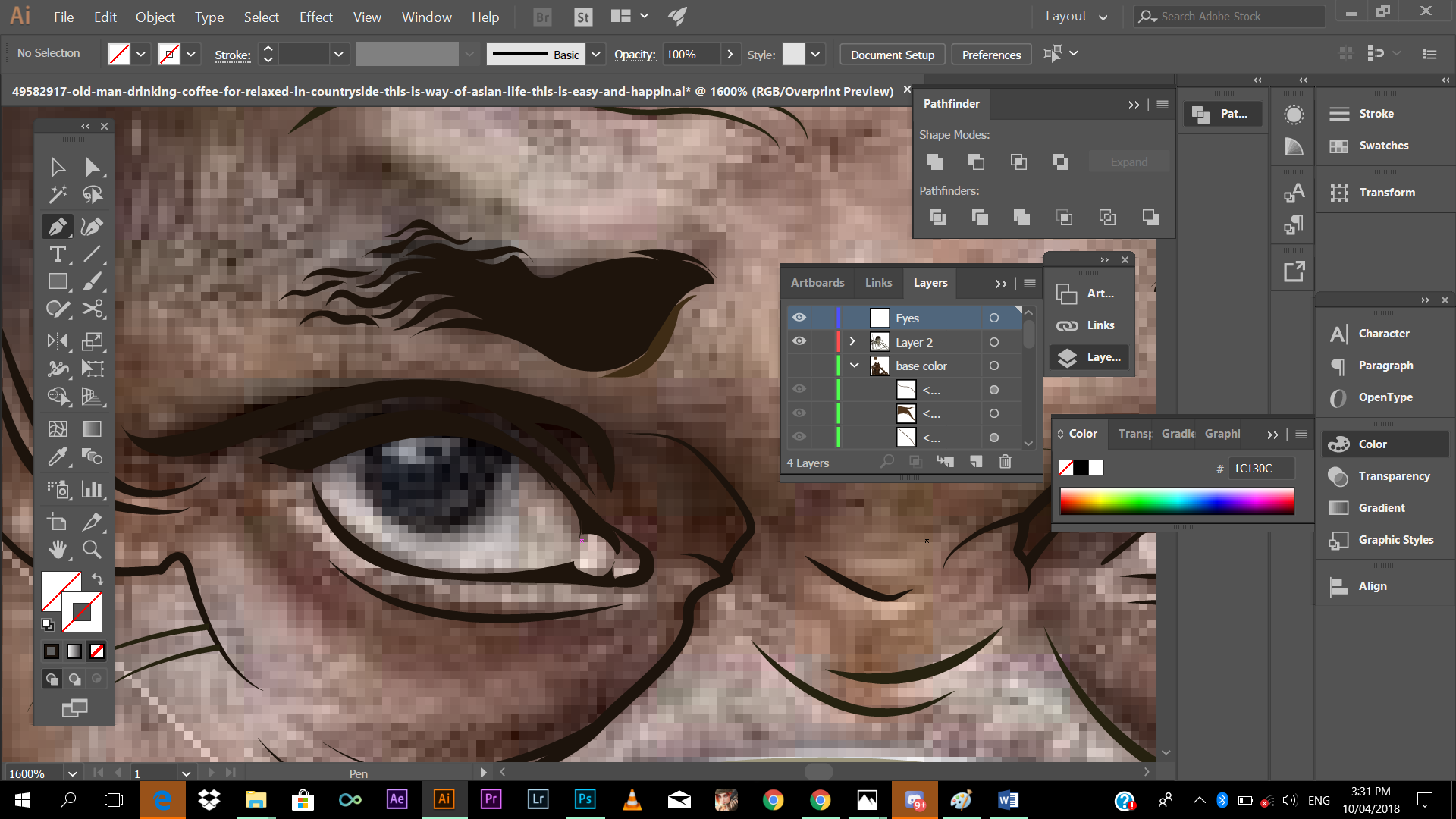Screen dimensions: 1456x819
Task: Select the Lasso tool
Action: (x=93, y=195)
